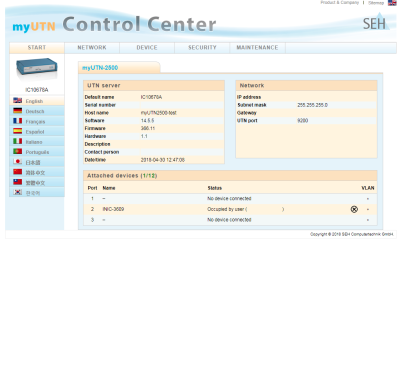The image size is (400, 371).
Task: Deactivate the INIC-3609 device via circled X icon
Action: coord(354,209)
